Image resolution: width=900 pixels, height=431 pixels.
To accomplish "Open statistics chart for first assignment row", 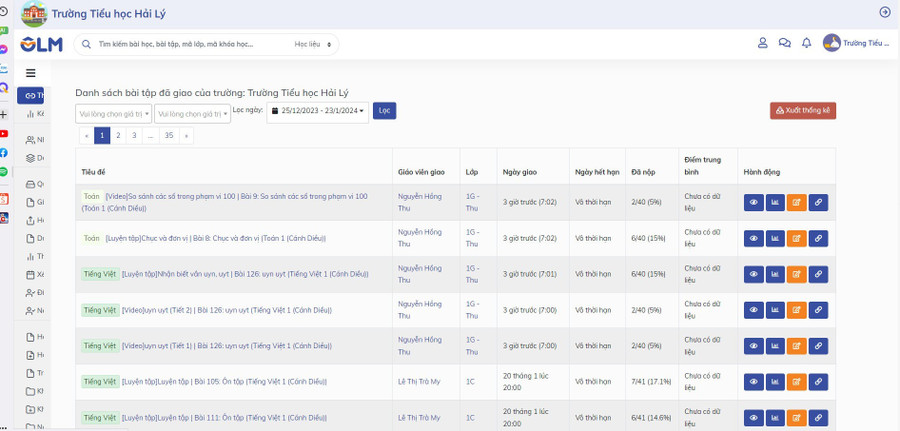I will click(775, 203).
